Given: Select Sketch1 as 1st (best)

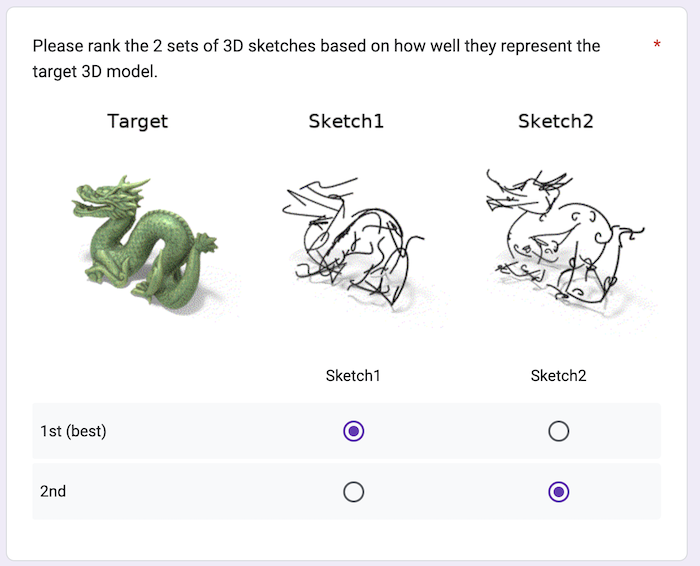Looking at the screenshot, I should point(353,431).
